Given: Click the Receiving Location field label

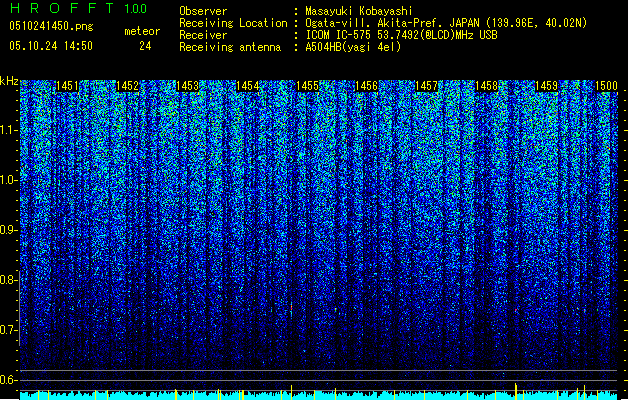Looking at the screenshot, I should click(x=233, y=23).
